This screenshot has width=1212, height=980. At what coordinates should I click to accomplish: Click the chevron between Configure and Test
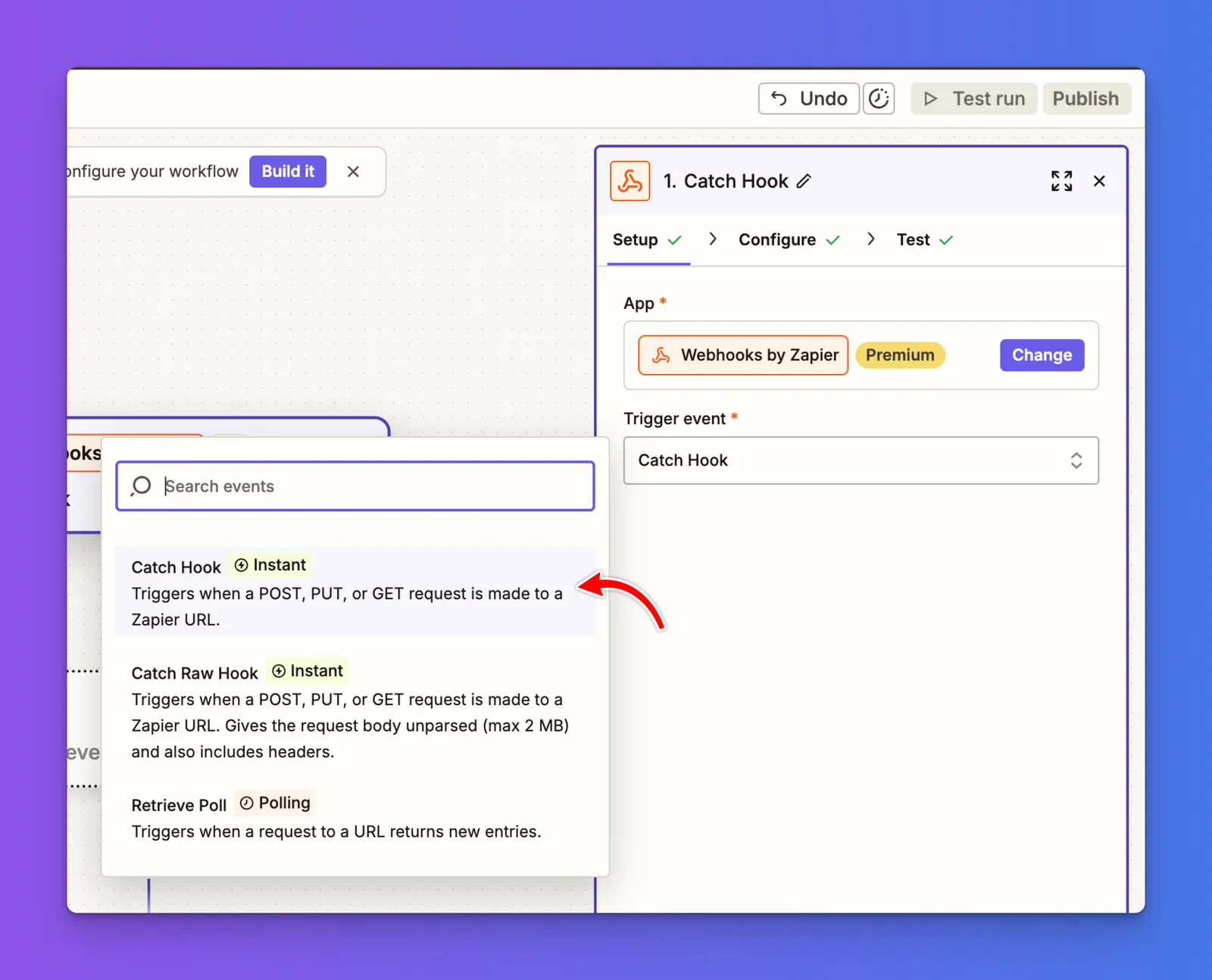coord(871,239)
